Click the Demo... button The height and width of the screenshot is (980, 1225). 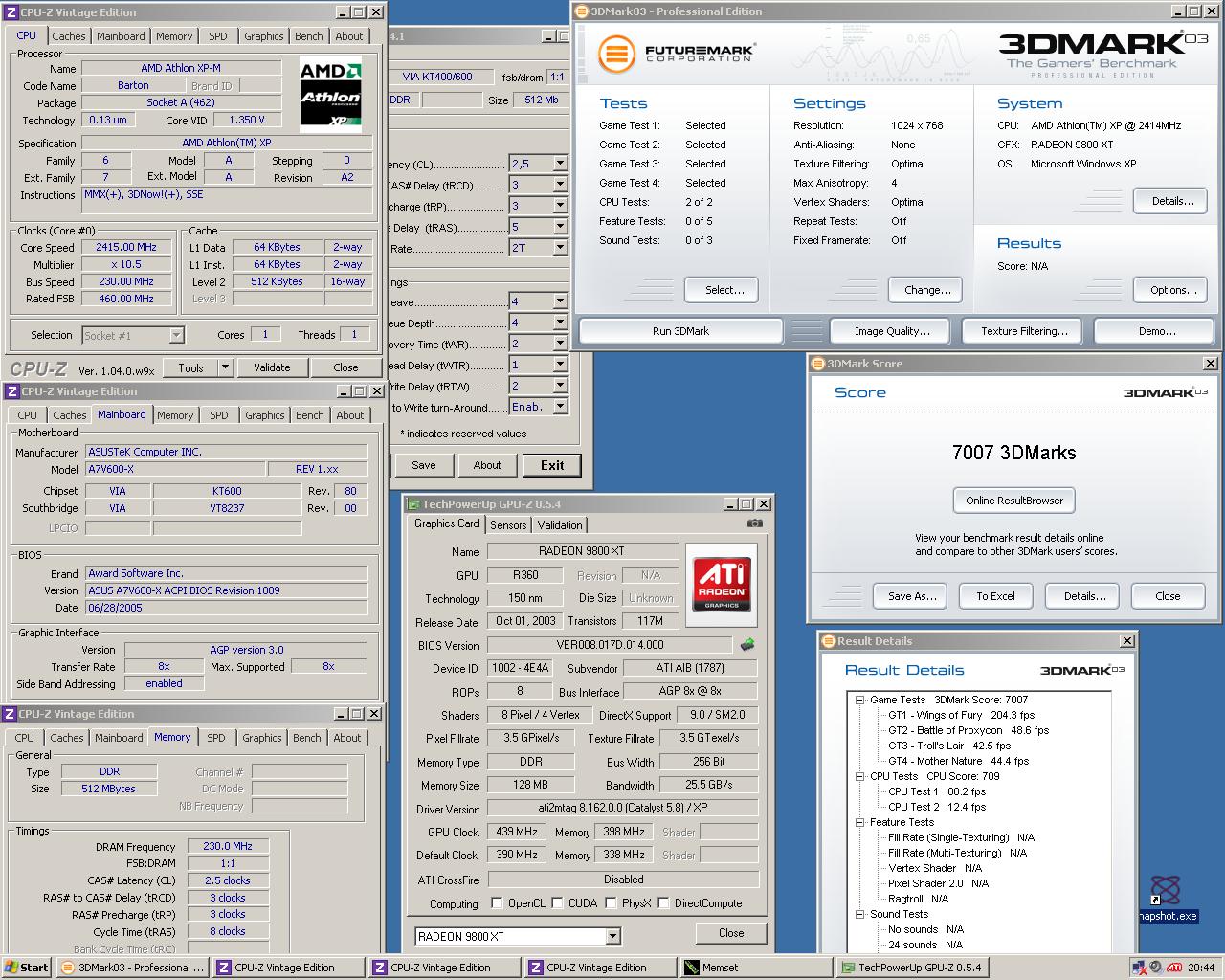click(x=1156, y=331)
